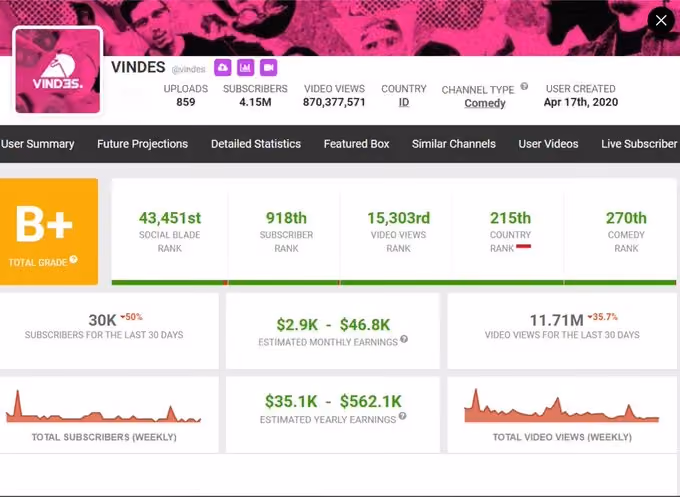This screenshot has width=680, height=497.
Task: Go to the Similar Channels tab
Action: 454,144
